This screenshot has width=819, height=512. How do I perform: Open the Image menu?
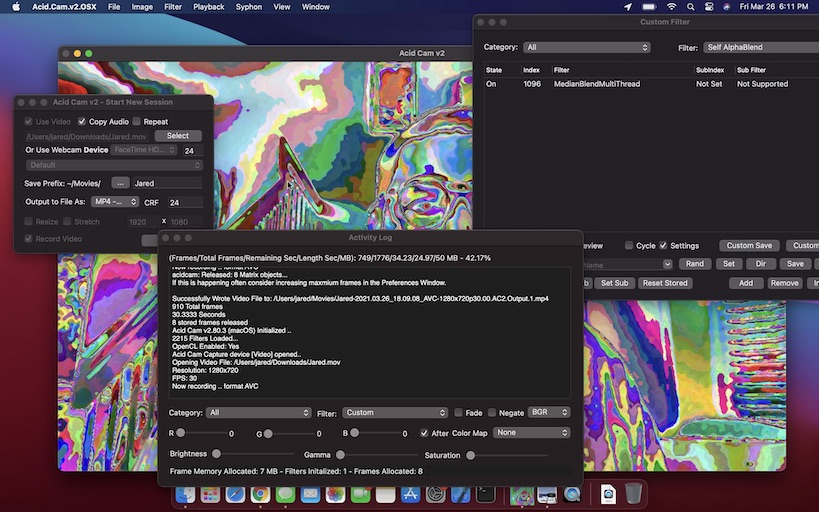tap(142, 7)
